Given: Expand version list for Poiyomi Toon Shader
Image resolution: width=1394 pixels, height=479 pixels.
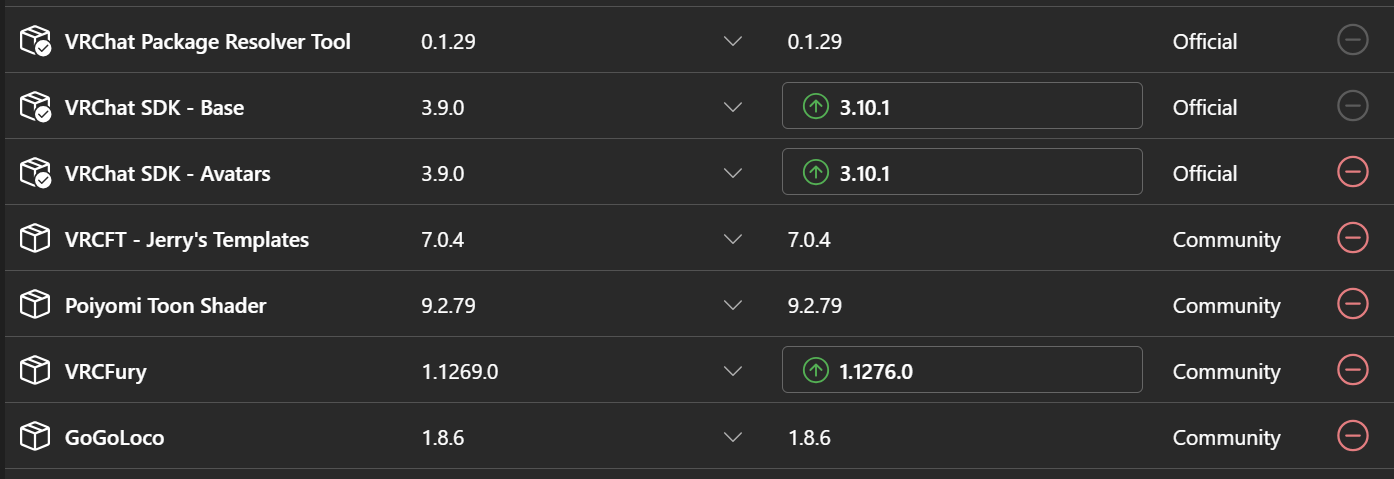Looking at the screenshot, I should 733,305.
